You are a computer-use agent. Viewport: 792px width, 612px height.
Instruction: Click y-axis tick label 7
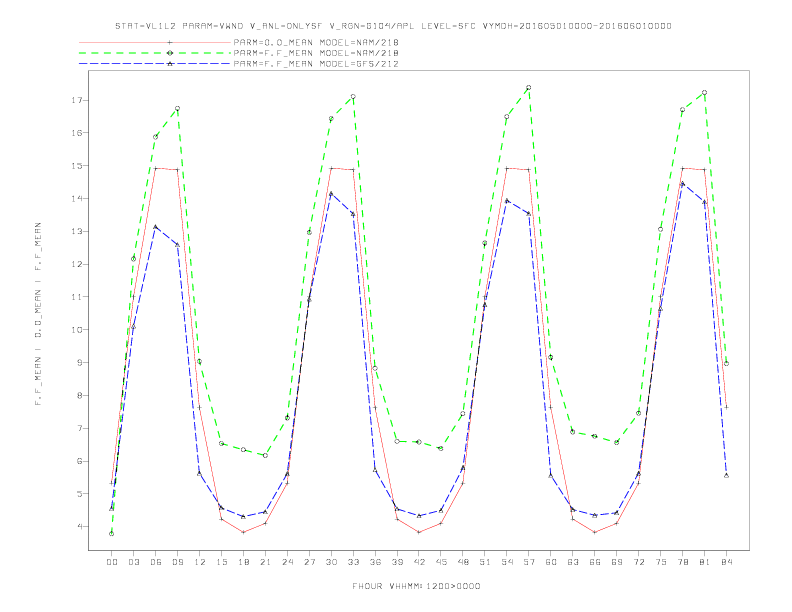(79, 428)
